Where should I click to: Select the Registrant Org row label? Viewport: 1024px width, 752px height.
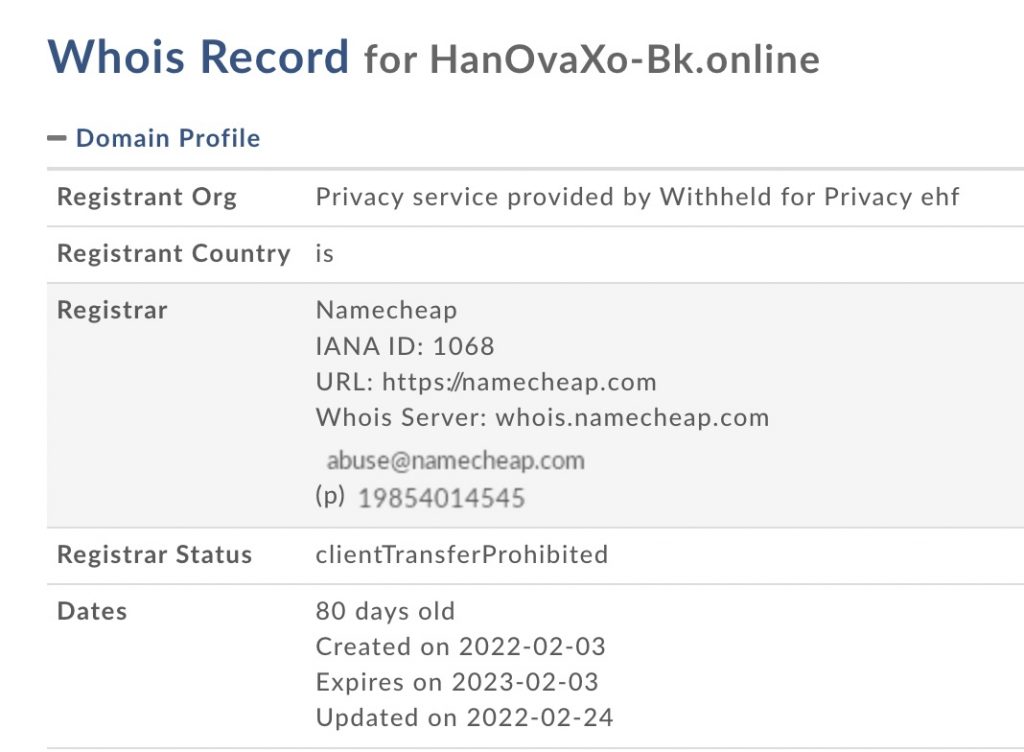(x=147, y=197)
